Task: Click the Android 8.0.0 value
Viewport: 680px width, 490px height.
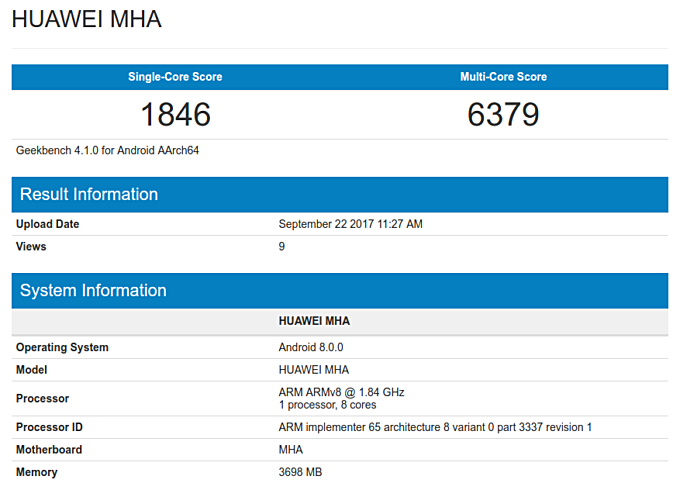Action: tap(310, 347)
